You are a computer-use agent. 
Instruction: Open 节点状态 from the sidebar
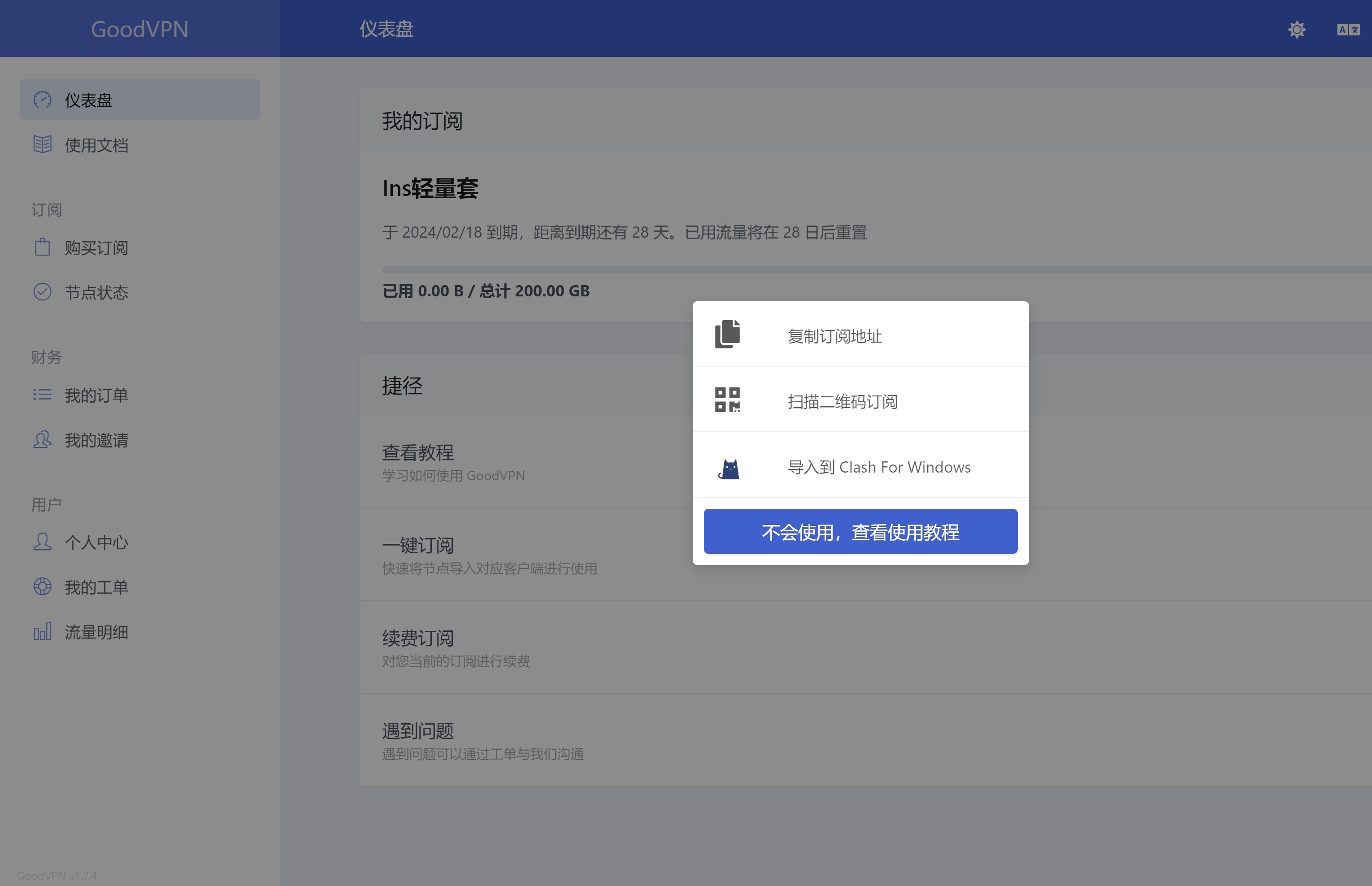pyautogui.click(x=140, y=292)
